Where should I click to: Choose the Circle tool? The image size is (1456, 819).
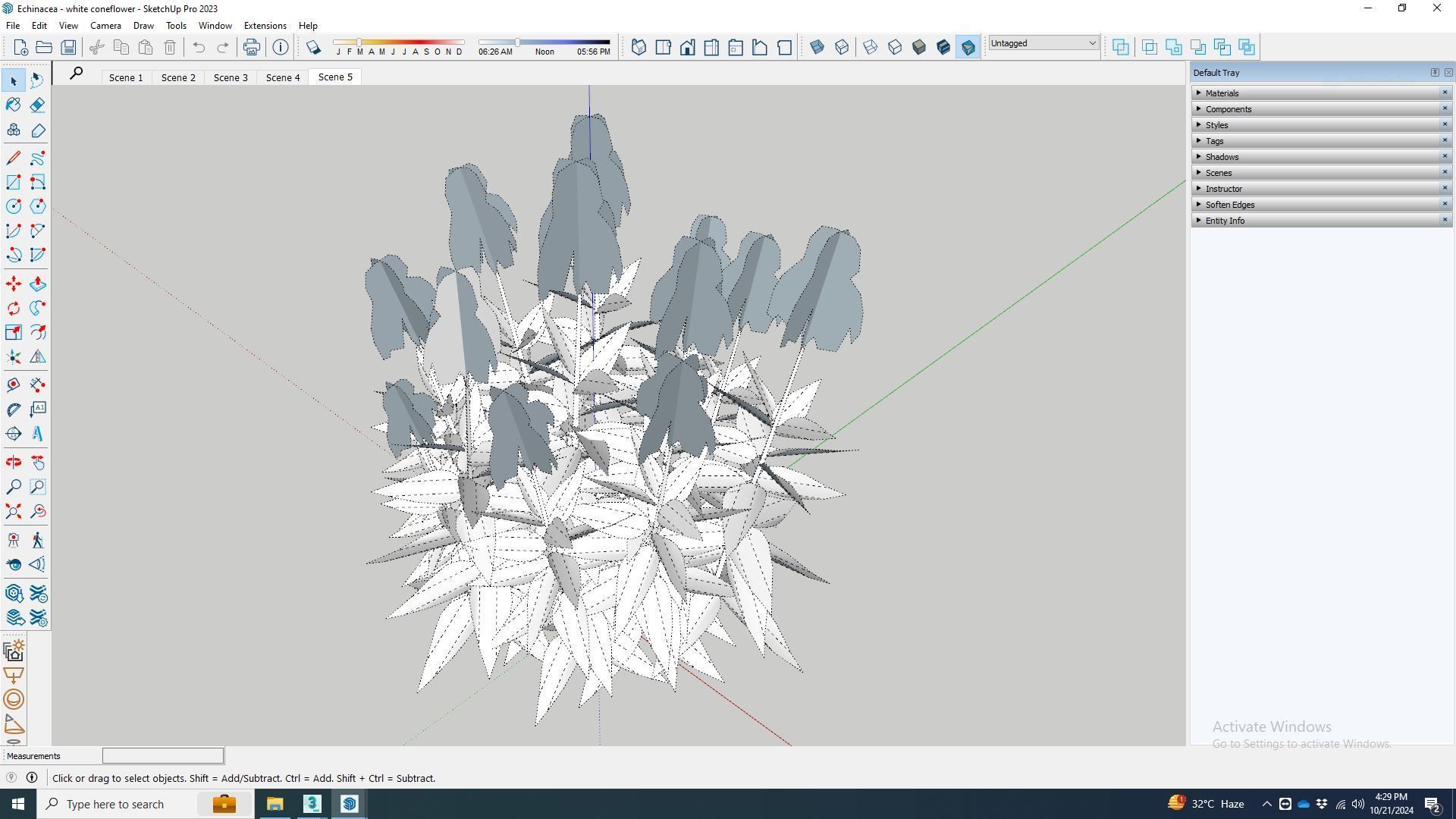pos(14,206)
